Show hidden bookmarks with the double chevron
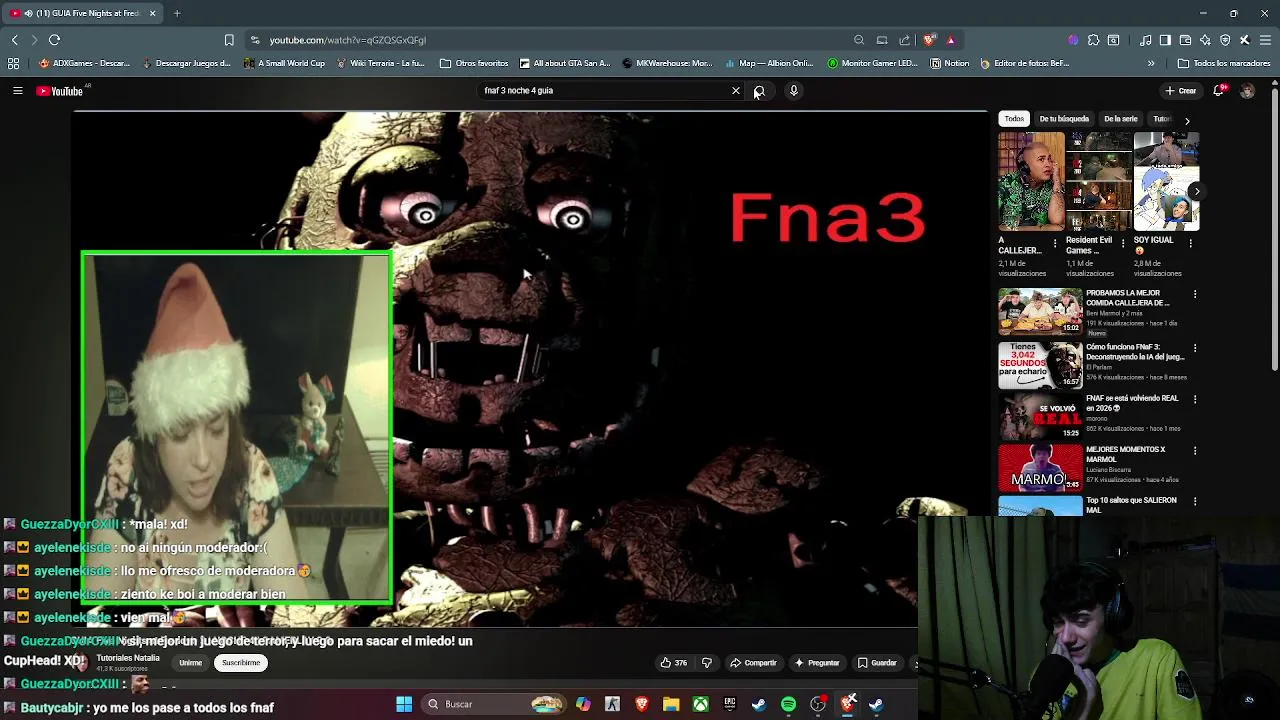Image resolution: width=1280 pixels, height=720 pixels. (1151, 63)
